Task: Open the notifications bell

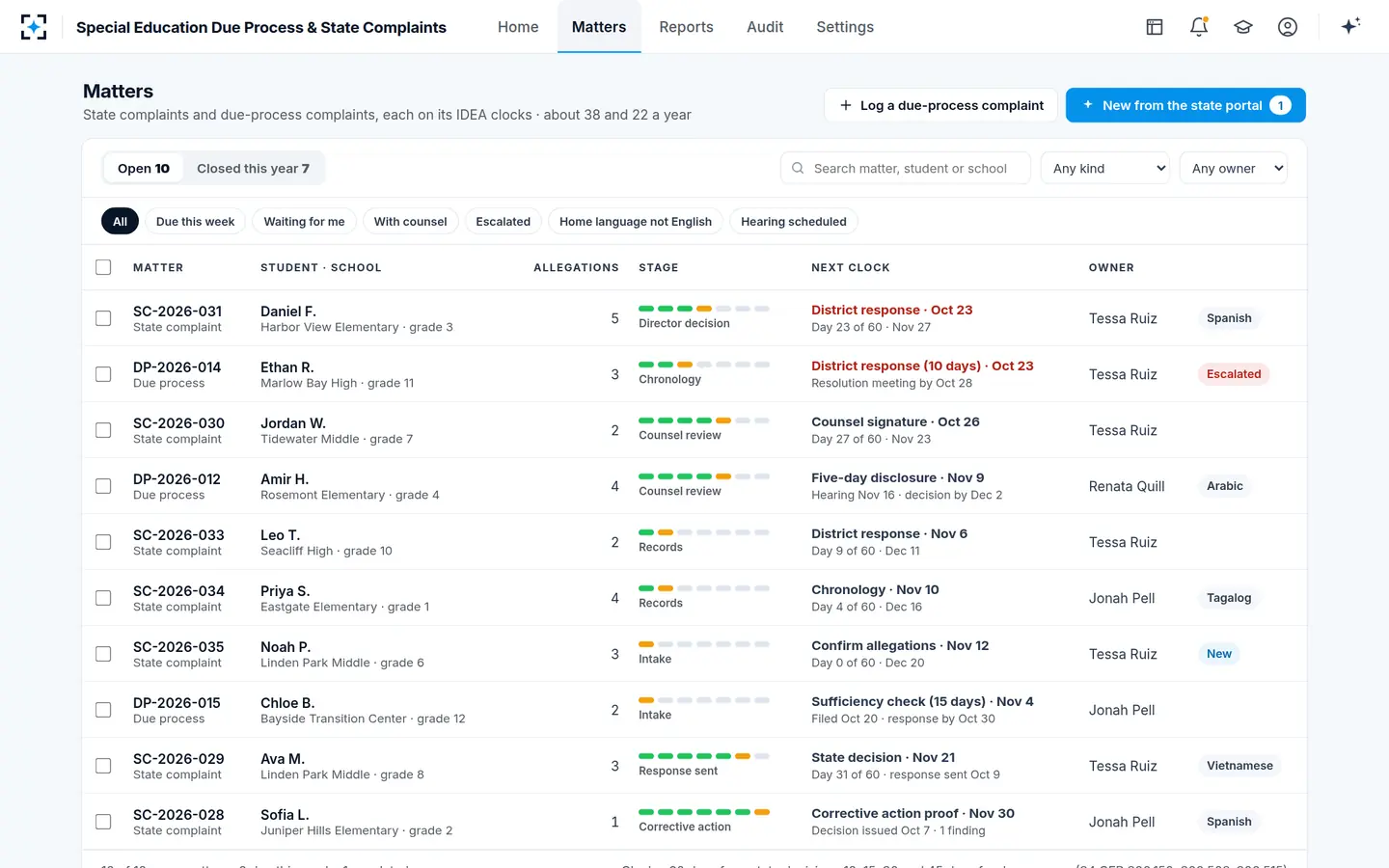Action: pos(1199,27)
